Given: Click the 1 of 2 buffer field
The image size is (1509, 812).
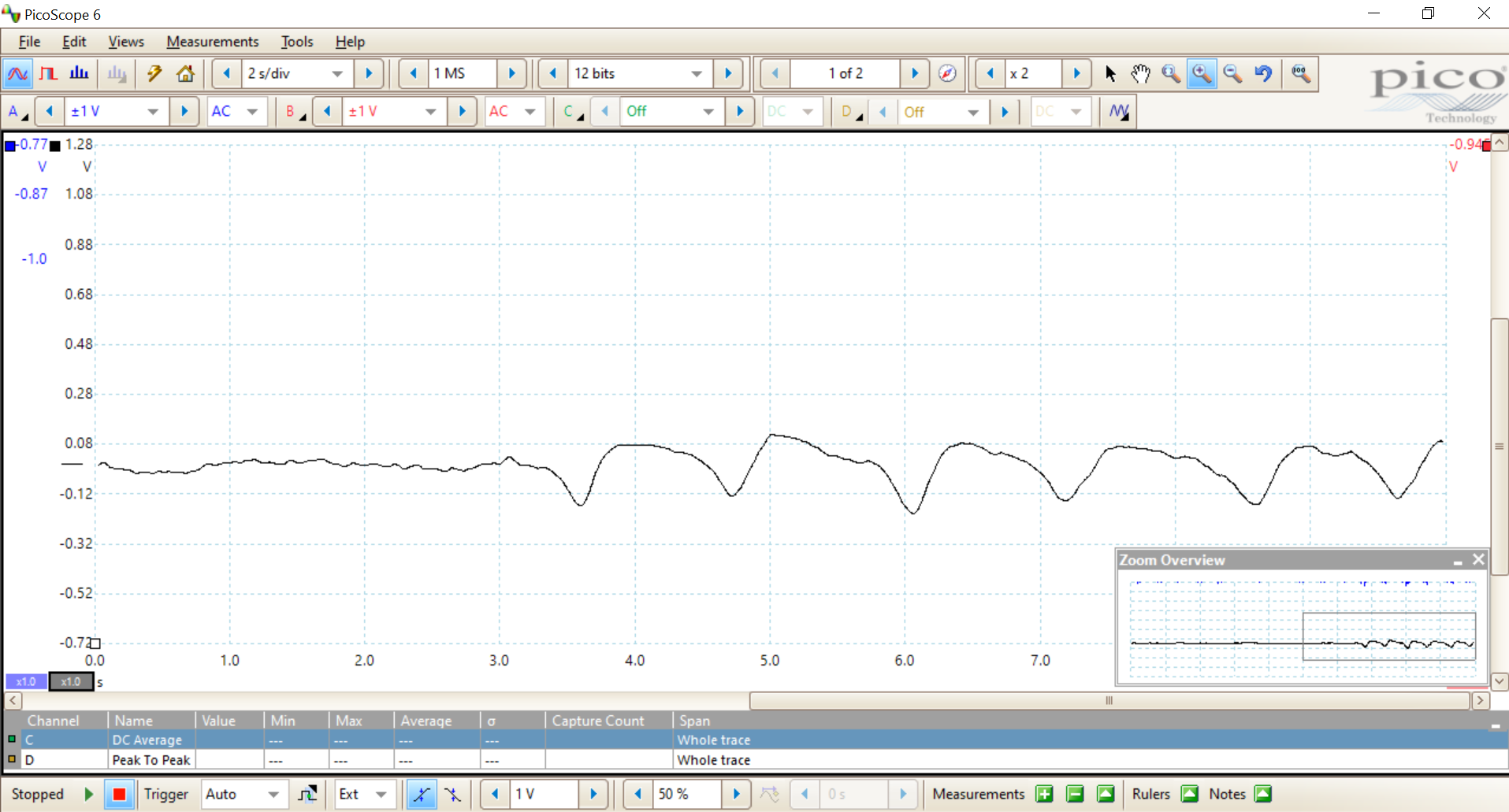Looking at the screenshot, I should point(845,73).
